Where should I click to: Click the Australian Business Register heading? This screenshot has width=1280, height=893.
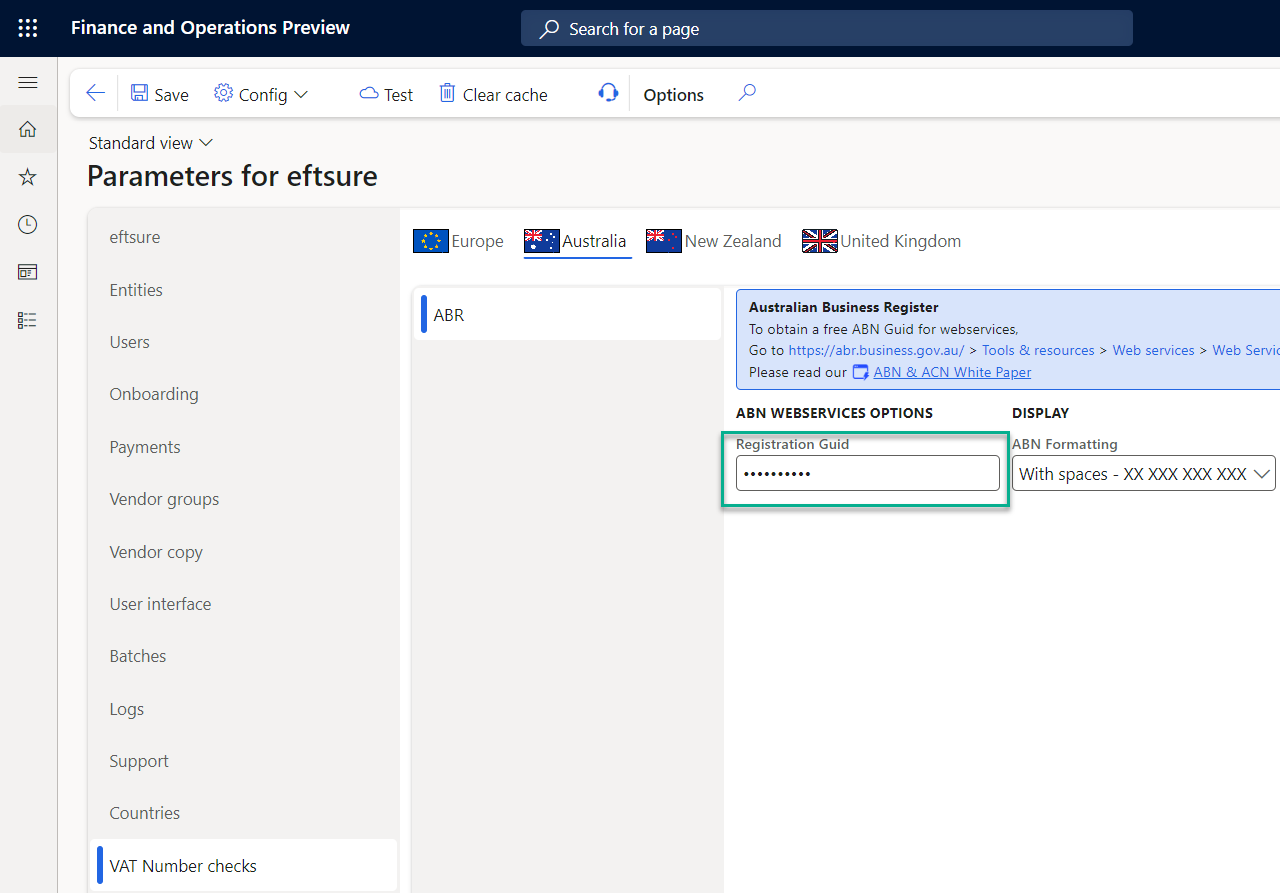[x=844, y=307]
